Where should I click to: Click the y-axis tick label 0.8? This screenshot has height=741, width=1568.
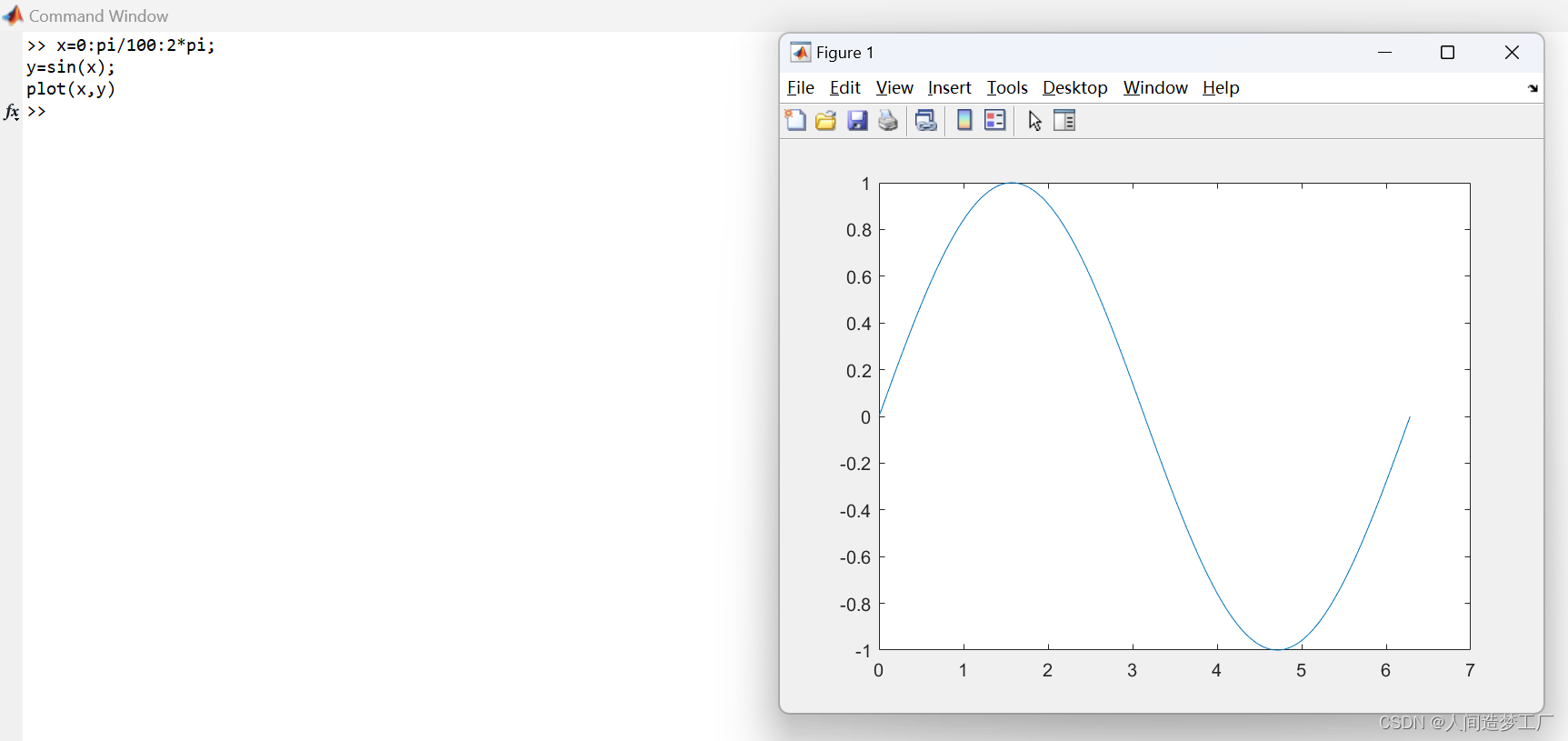pyautogui.click(x=859, y=230)
